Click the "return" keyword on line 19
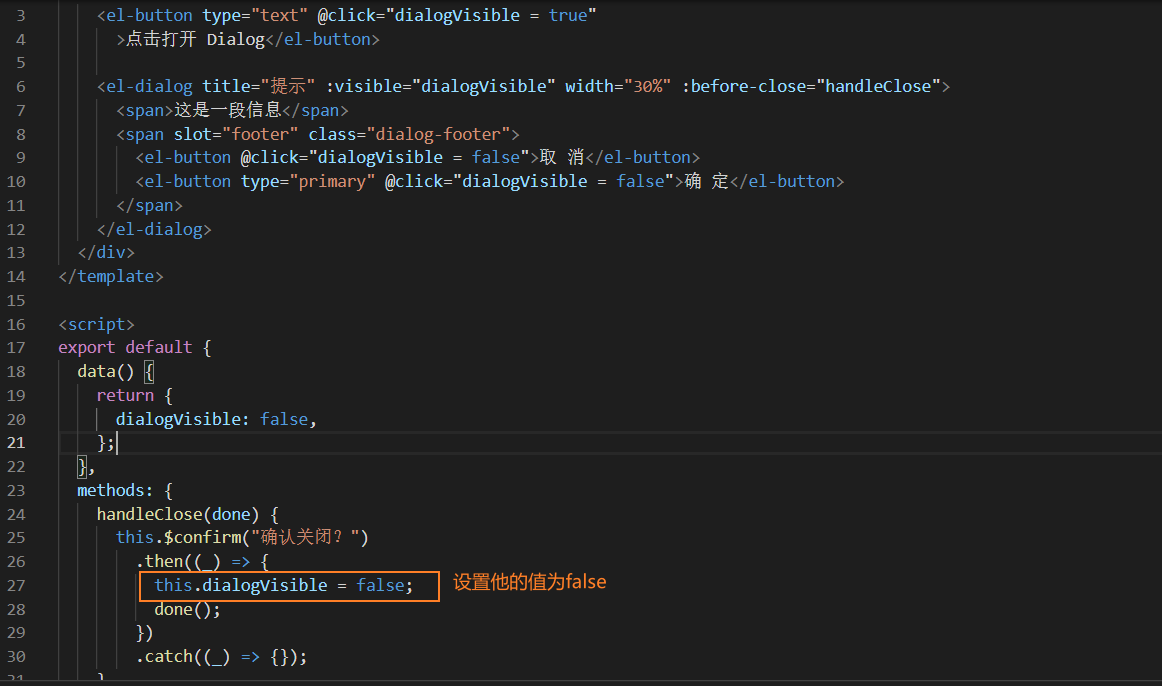 point(125,395)
